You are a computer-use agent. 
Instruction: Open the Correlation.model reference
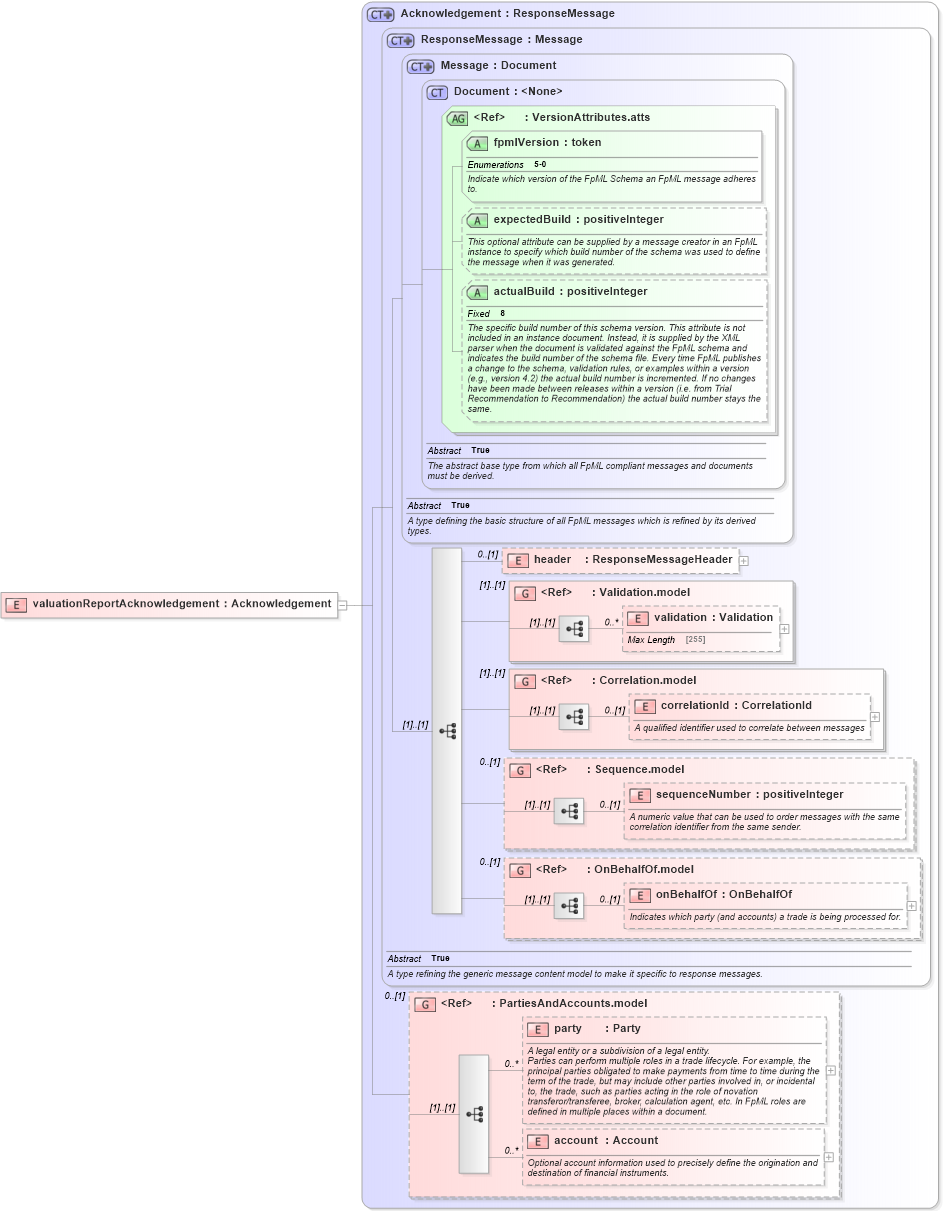click(x=648, y=681)
